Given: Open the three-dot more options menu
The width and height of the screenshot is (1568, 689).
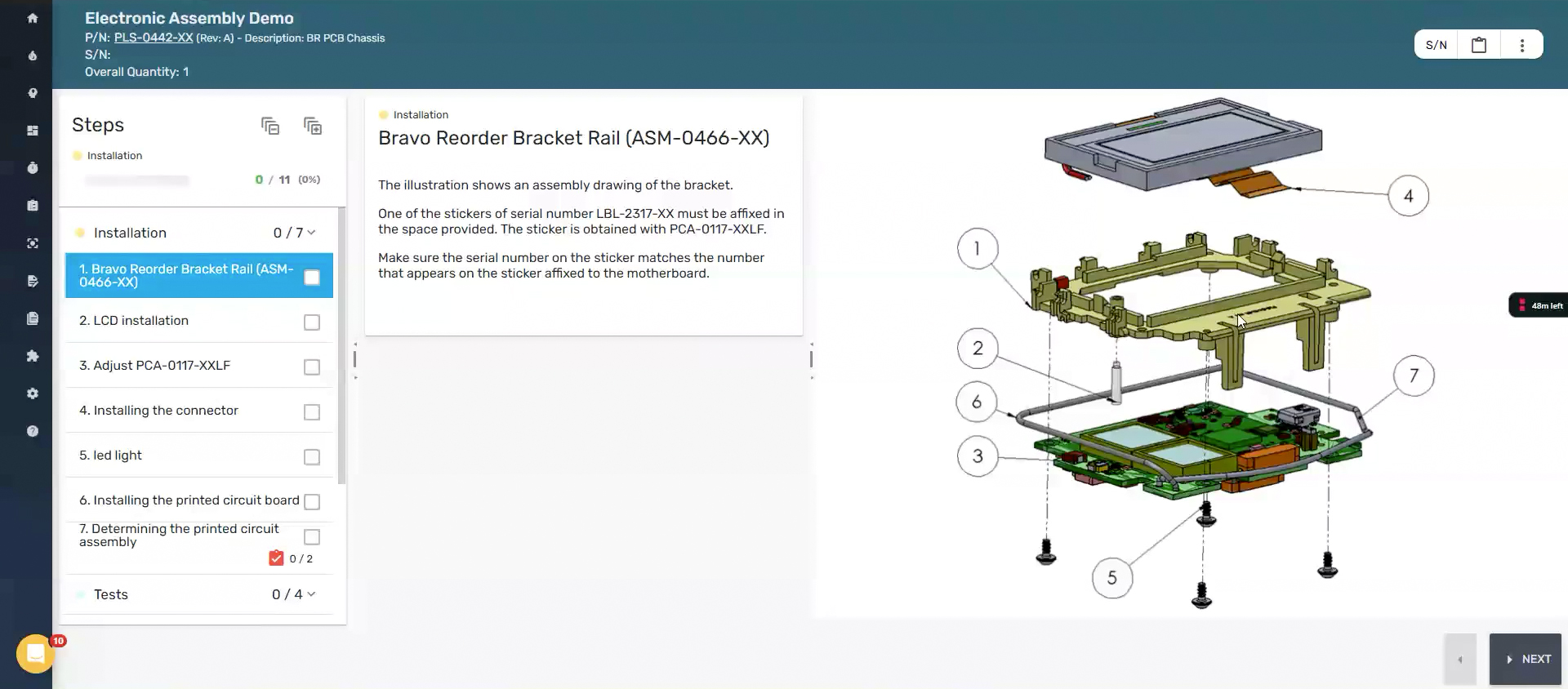Looking at the screenshot, I should click(x=1521, y=45).
